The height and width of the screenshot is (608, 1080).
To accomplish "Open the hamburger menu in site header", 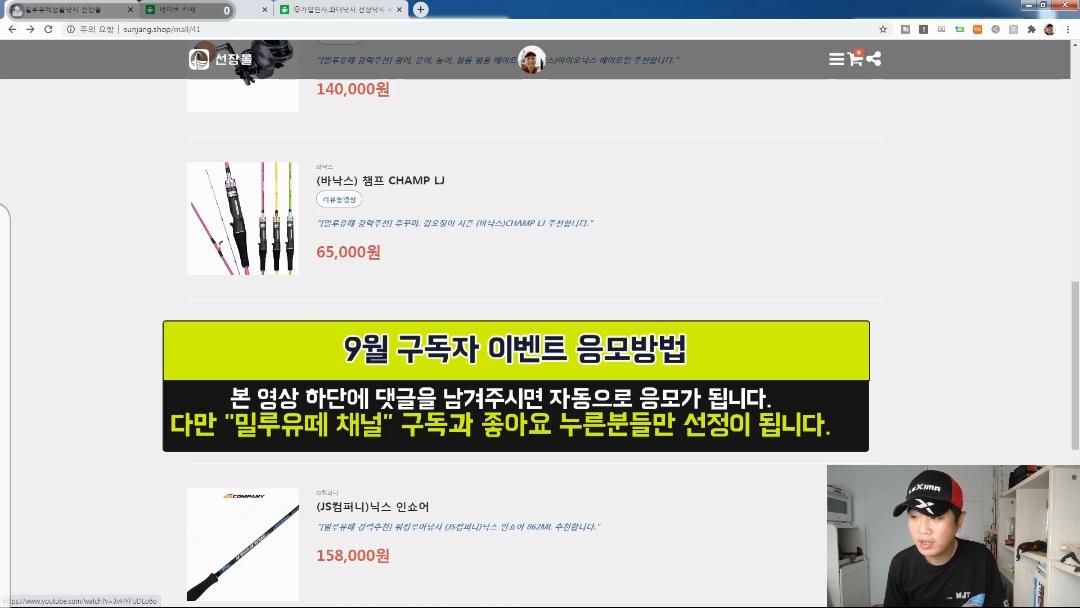I will [836, 59].
